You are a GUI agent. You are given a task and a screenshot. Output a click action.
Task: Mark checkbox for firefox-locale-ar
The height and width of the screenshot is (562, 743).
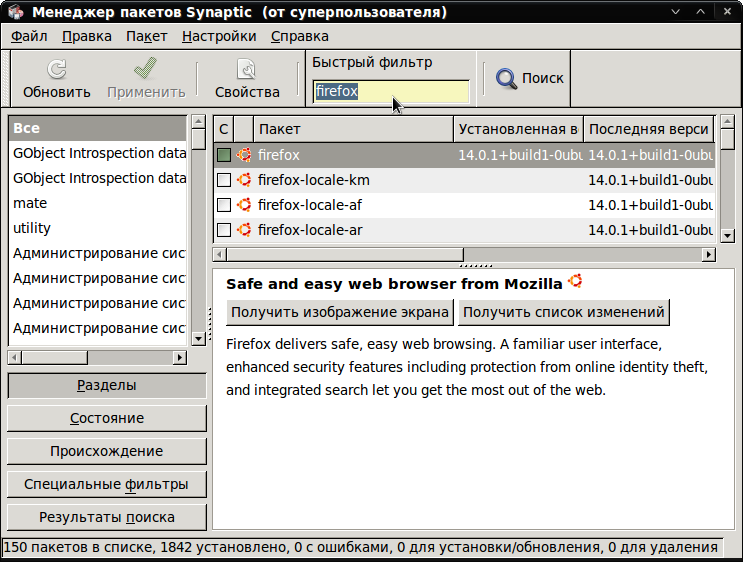[x=224, y=230]
